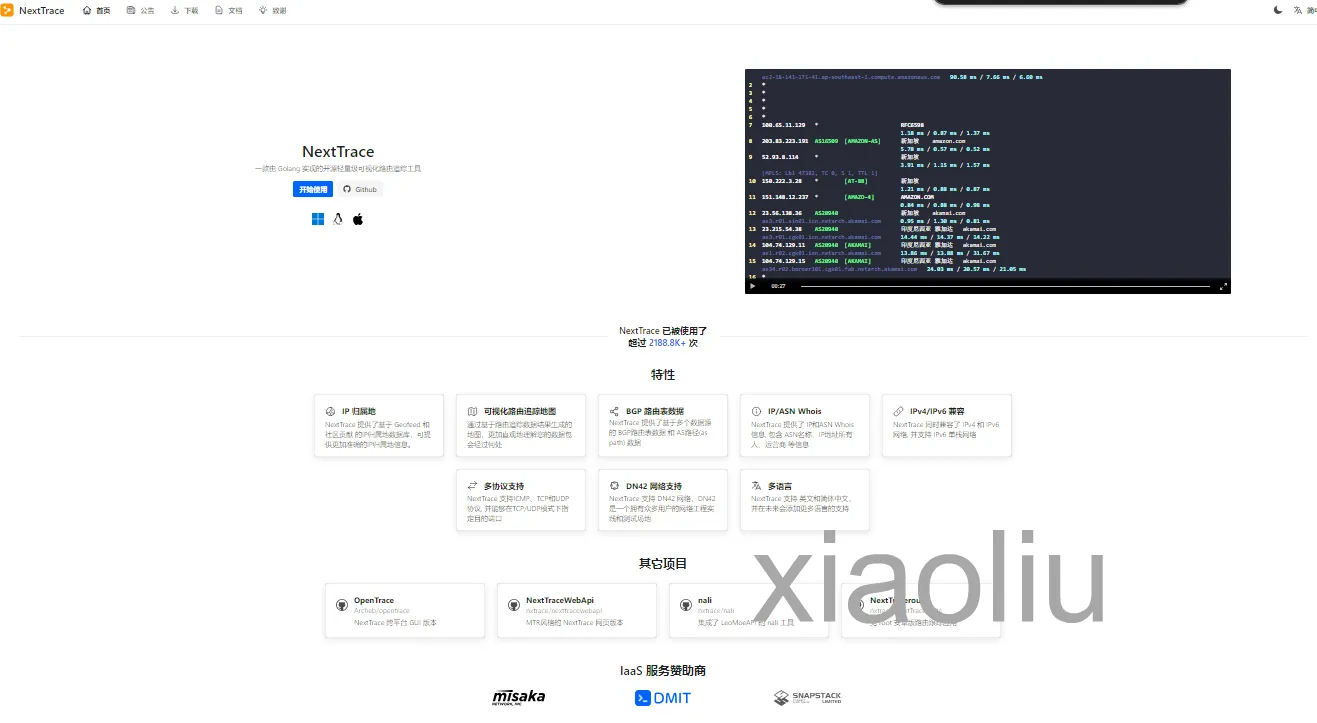Click the 2188.8K+ usage count
This screenshot has width=1317, height=723.
667,343
